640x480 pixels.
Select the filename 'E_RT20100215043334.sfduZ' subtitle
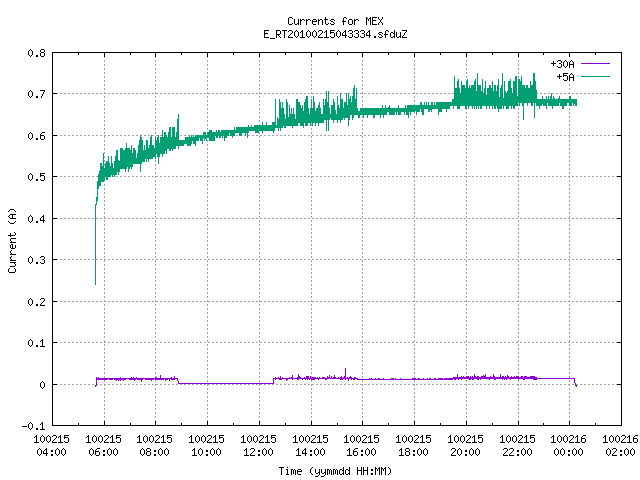pos(335,34)
